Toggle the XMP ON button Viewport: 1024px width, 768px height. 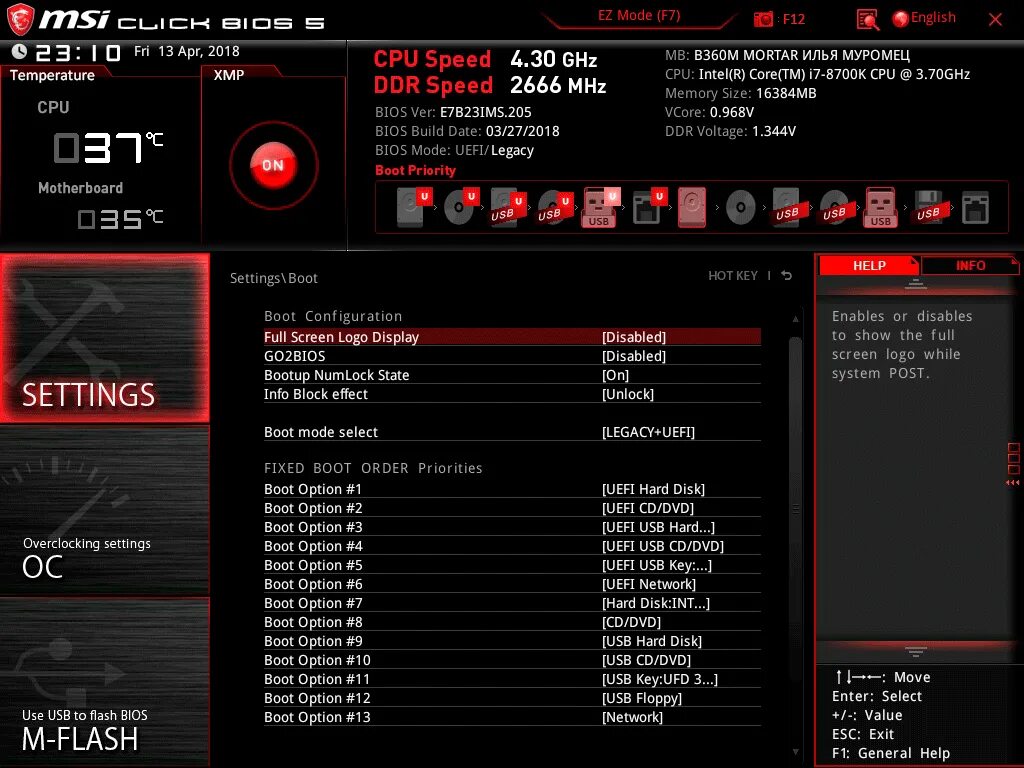coord(273,165)
